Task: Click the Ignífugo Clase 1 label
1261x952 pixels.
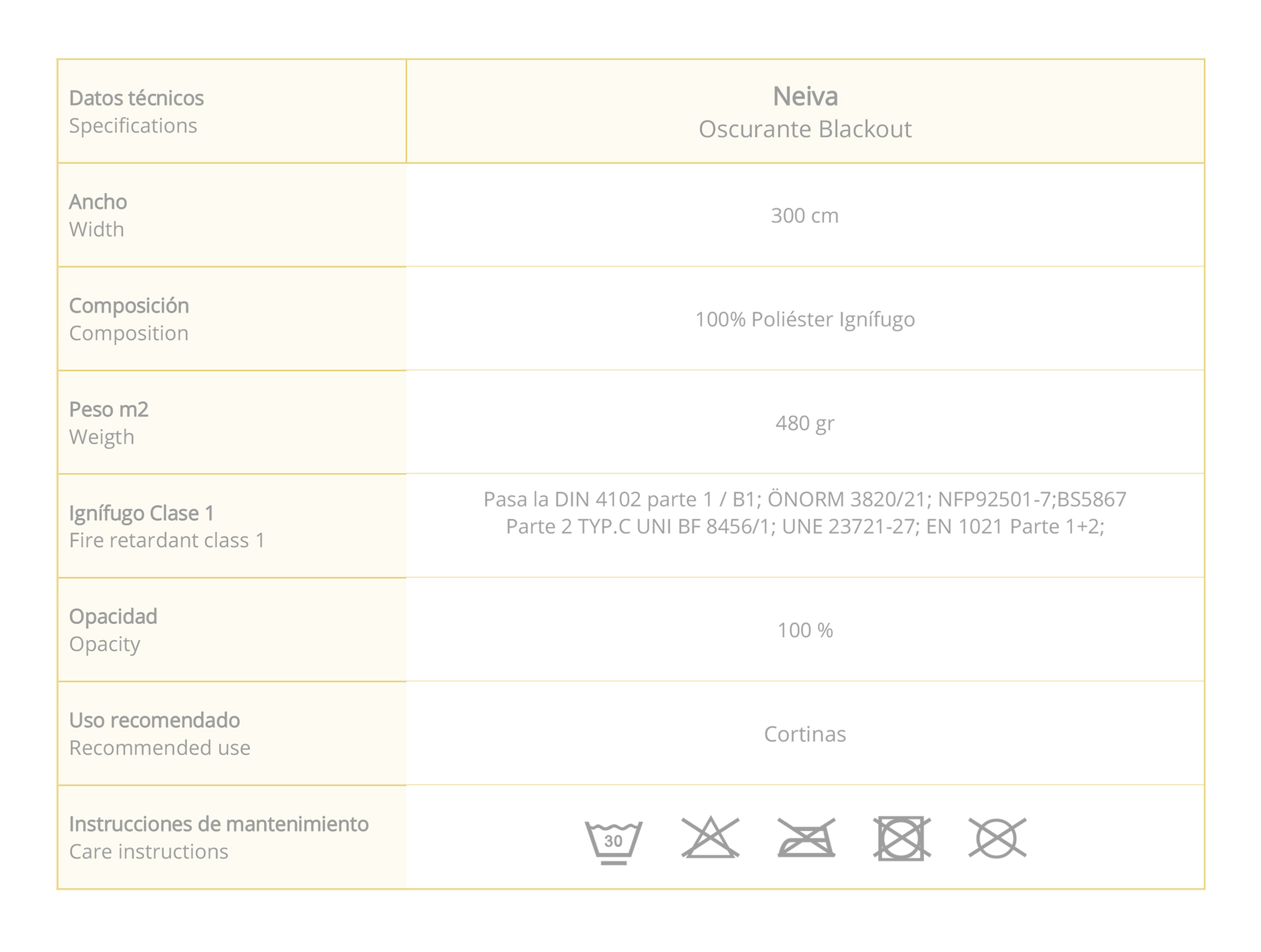Action: [x=141, y=514]
